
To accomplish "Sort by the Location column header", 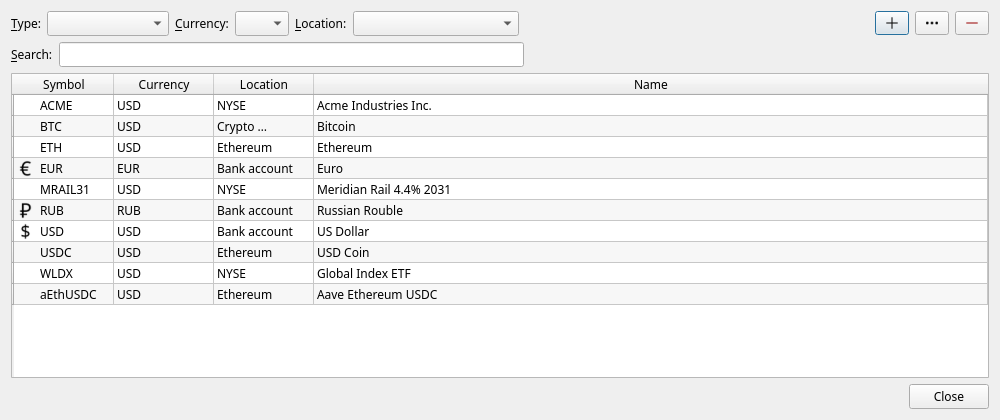I will [263, 84].
